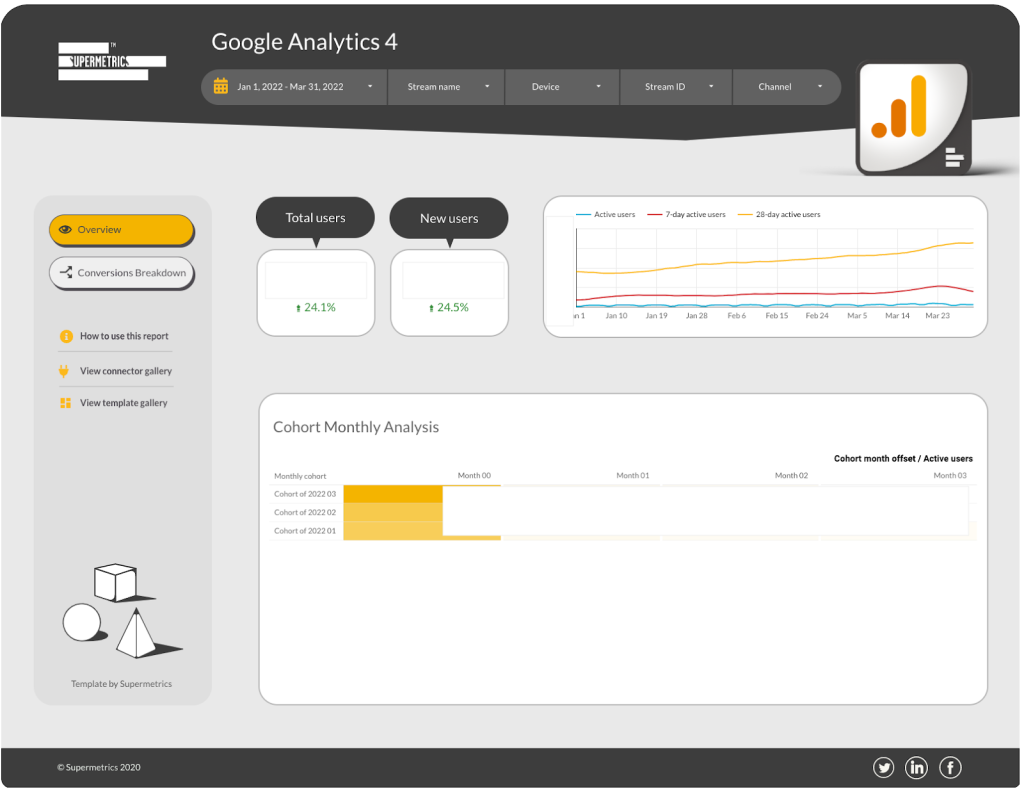Open the Twitter social icon

pos(884,768)
